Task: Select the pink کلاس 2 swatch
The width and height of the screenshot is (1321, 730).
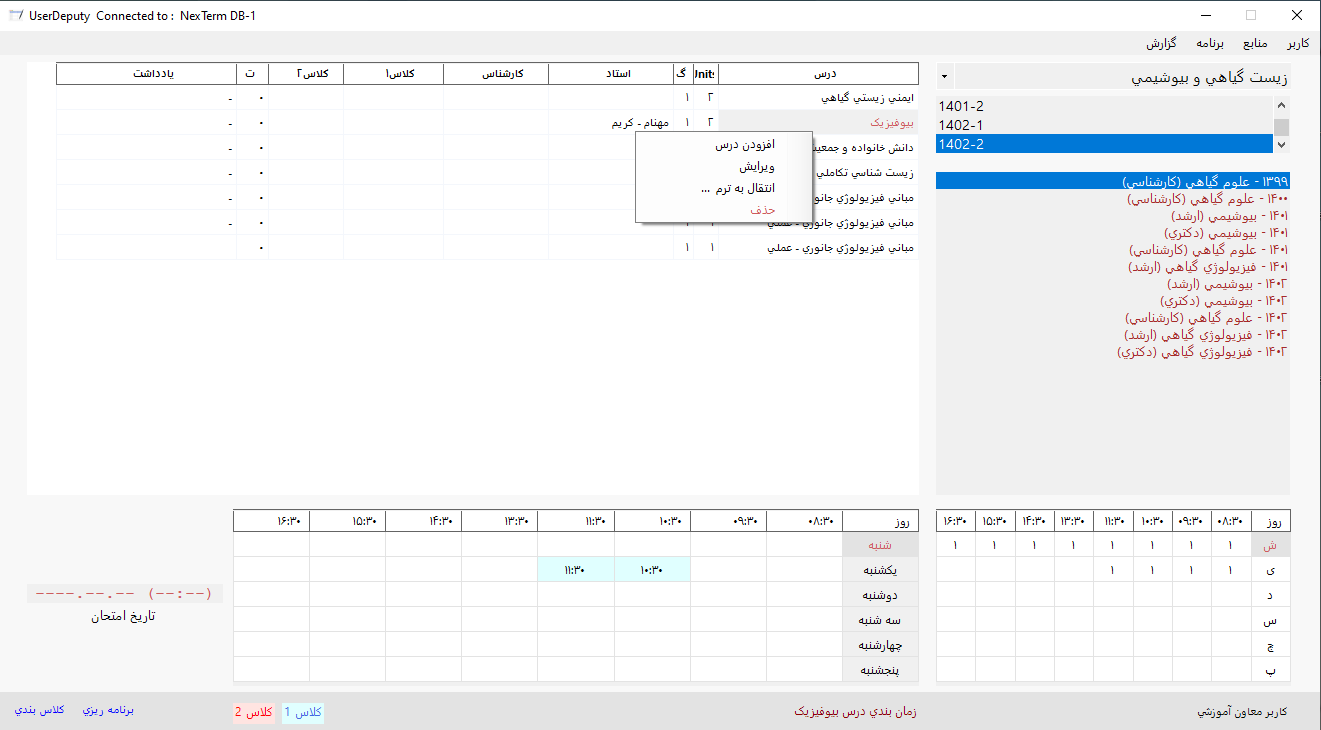Action: coord(254,712)
